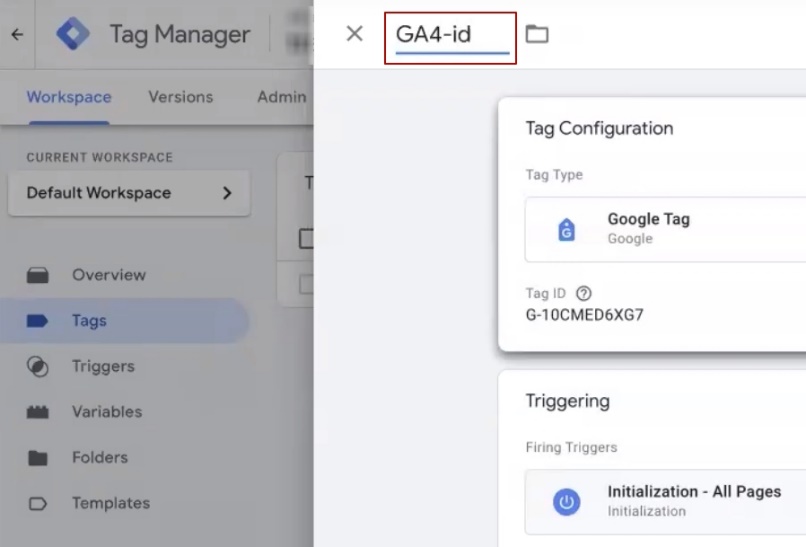Toggle the header checkbox in tags table
Viewport: 806px width, 547px height.
coord(307,238)
